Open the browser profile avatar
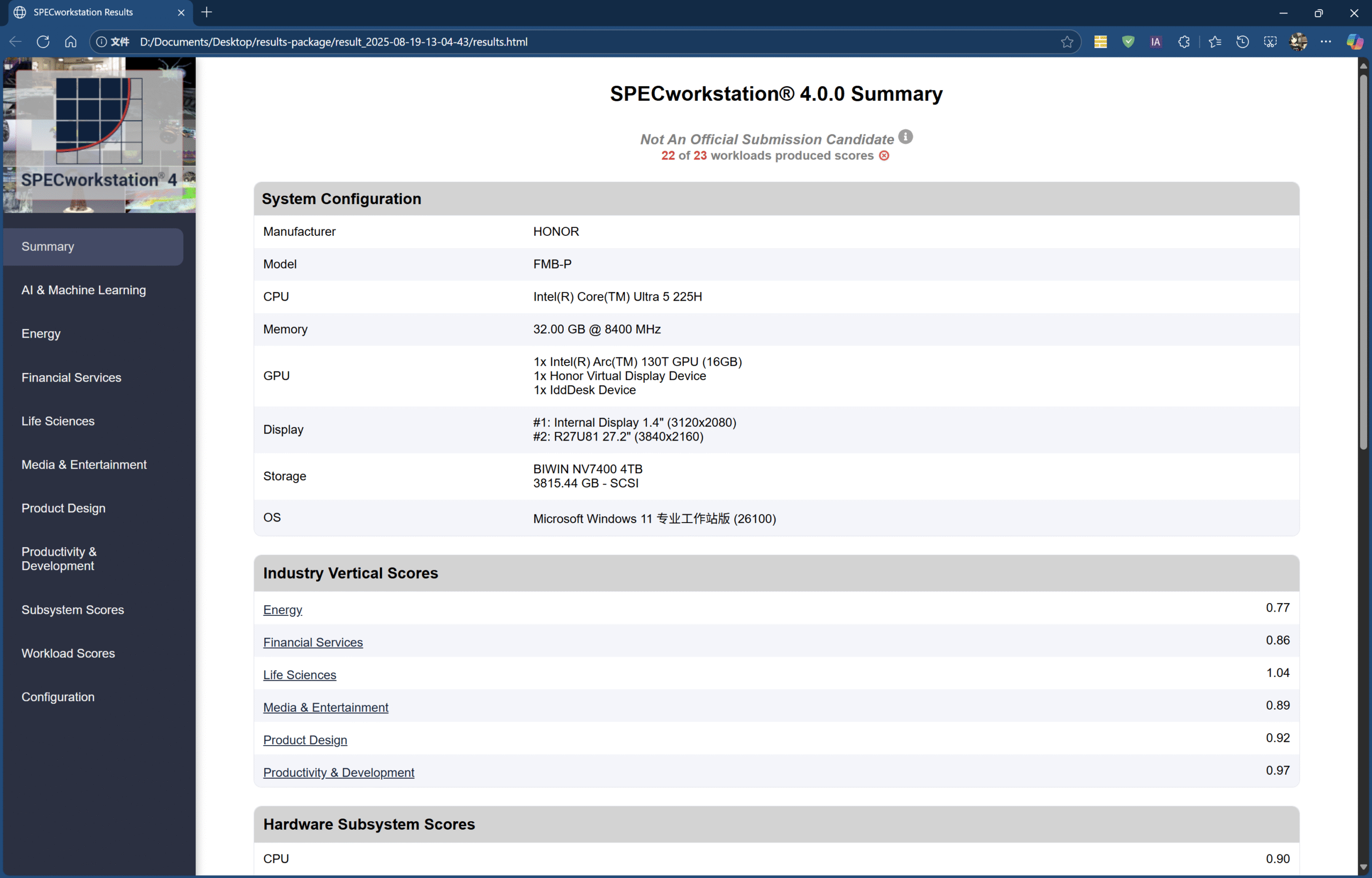 [1299, 42]
